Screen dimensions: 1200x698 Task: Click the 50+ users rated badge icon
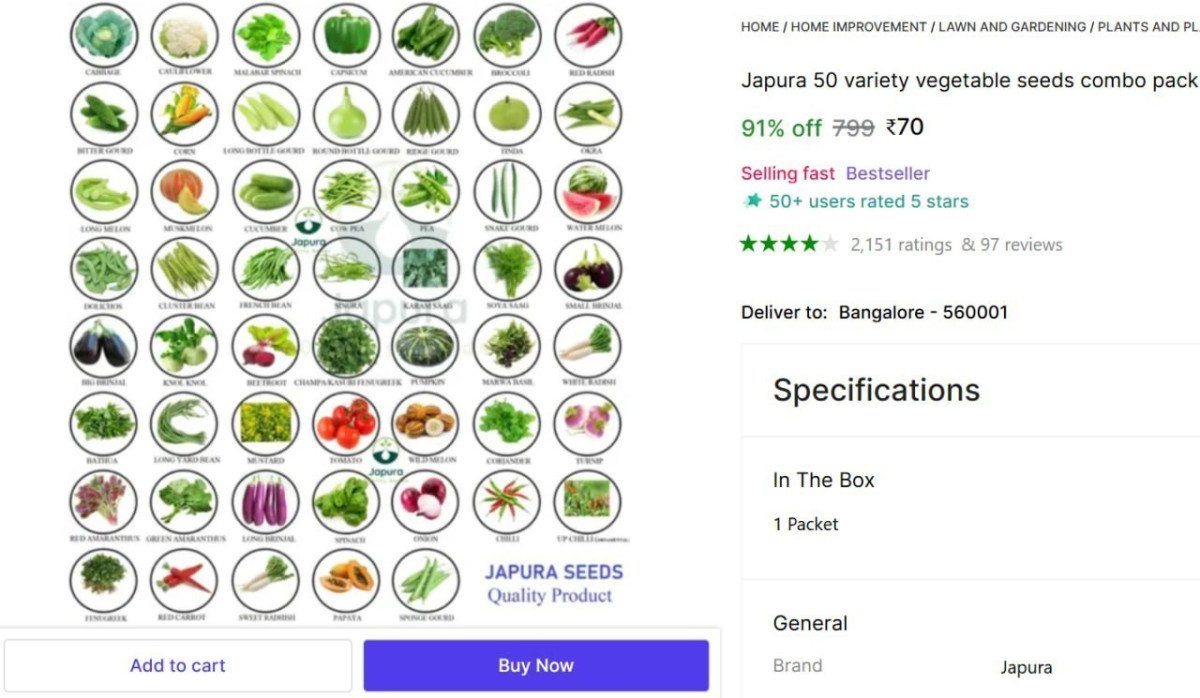point(753,201)
